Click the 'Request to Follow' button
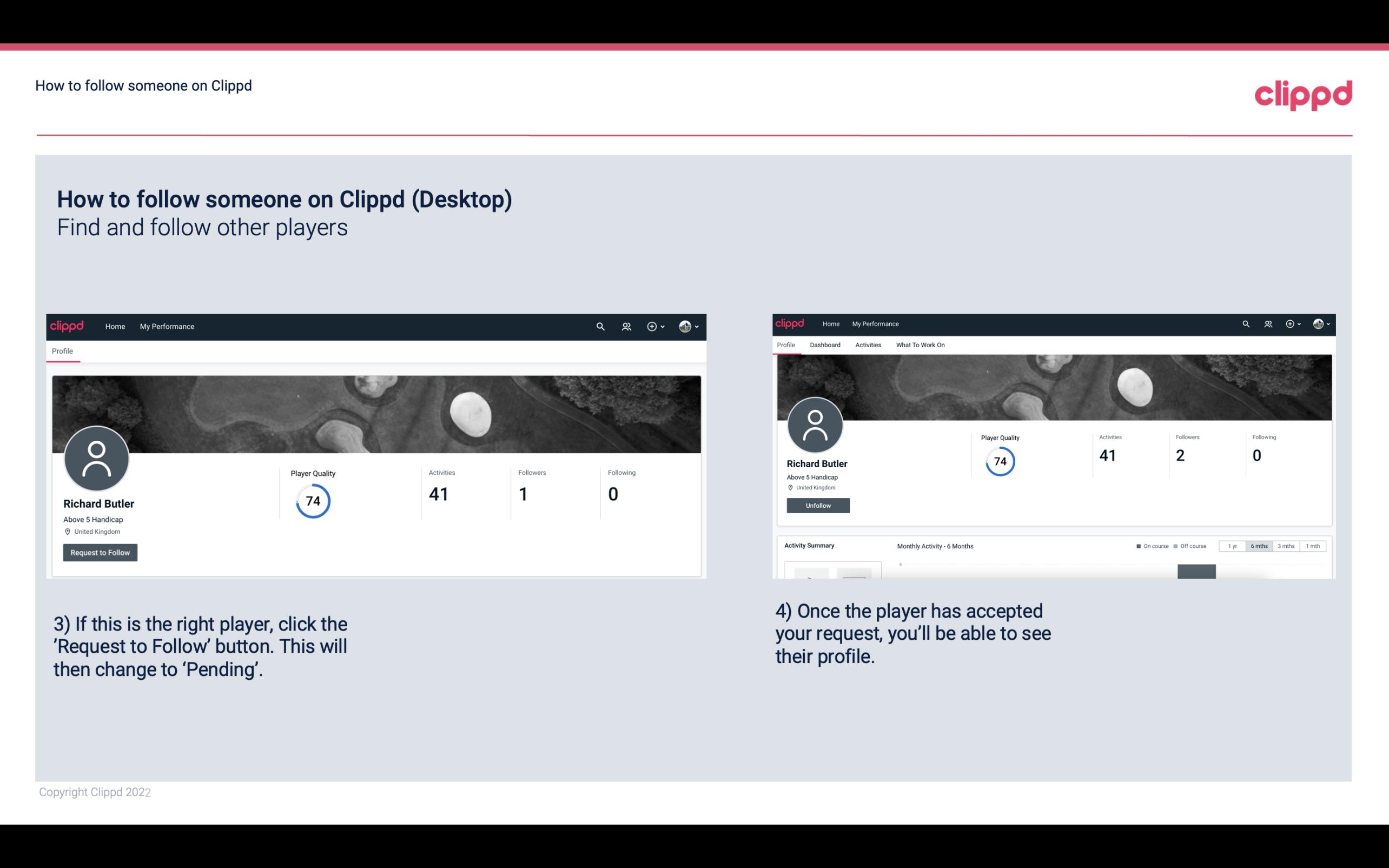The height and width of the screenshot is (868, 1389). click(100, 552)
